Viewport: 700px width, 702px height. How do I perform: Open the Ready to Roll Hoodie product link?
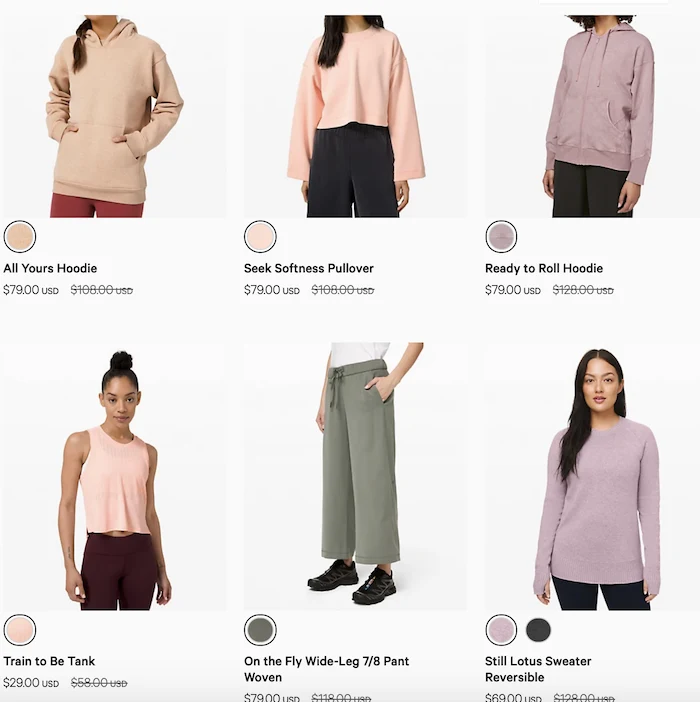pyautogui.click(x=544, y=268)
